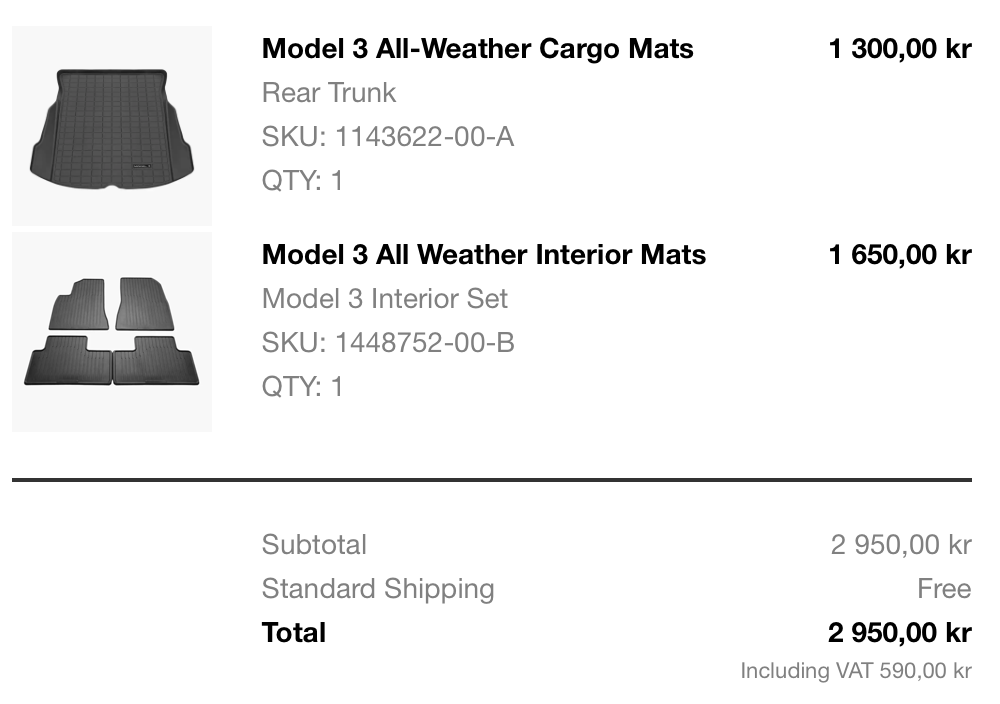This screenshot has height=704, width=1000.
Task: Click the Free shipping value
Action: pos(945,589)
